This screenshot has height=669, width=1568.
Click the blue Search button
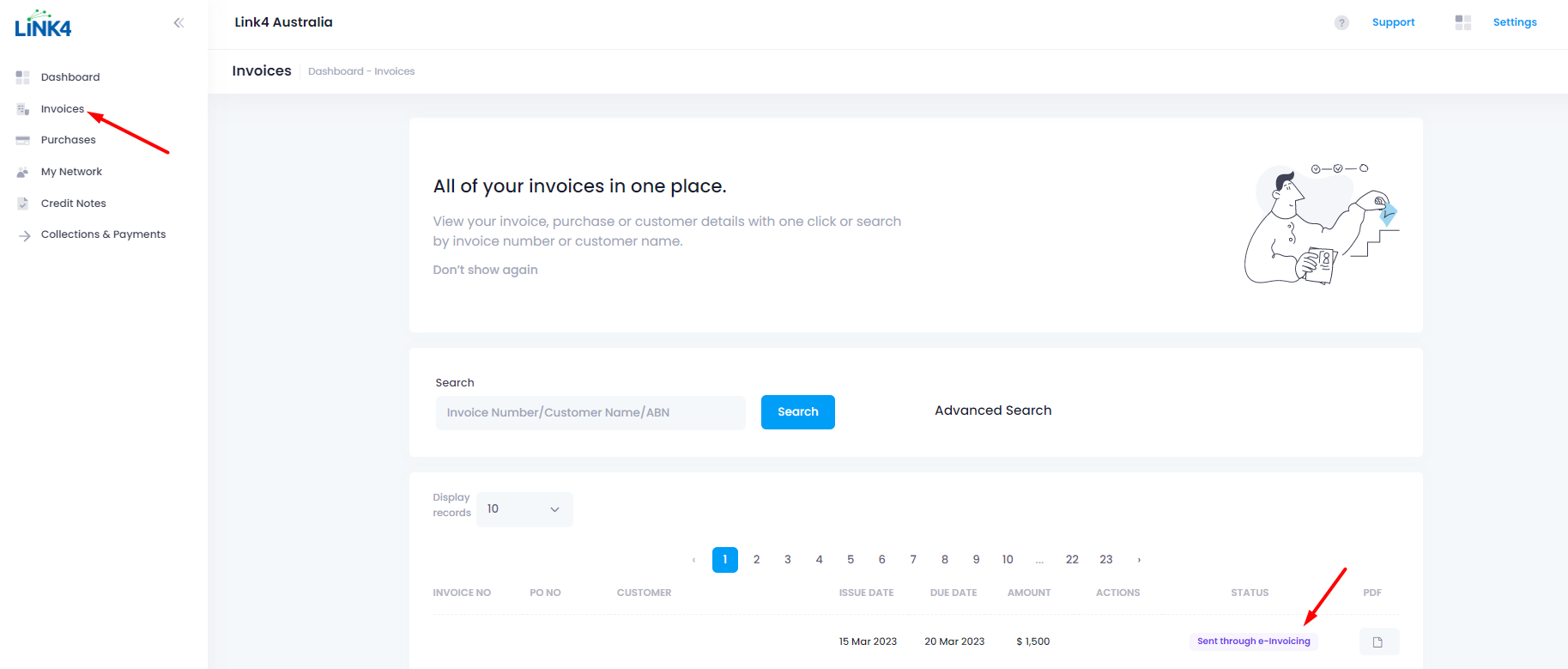coord(798,412)
